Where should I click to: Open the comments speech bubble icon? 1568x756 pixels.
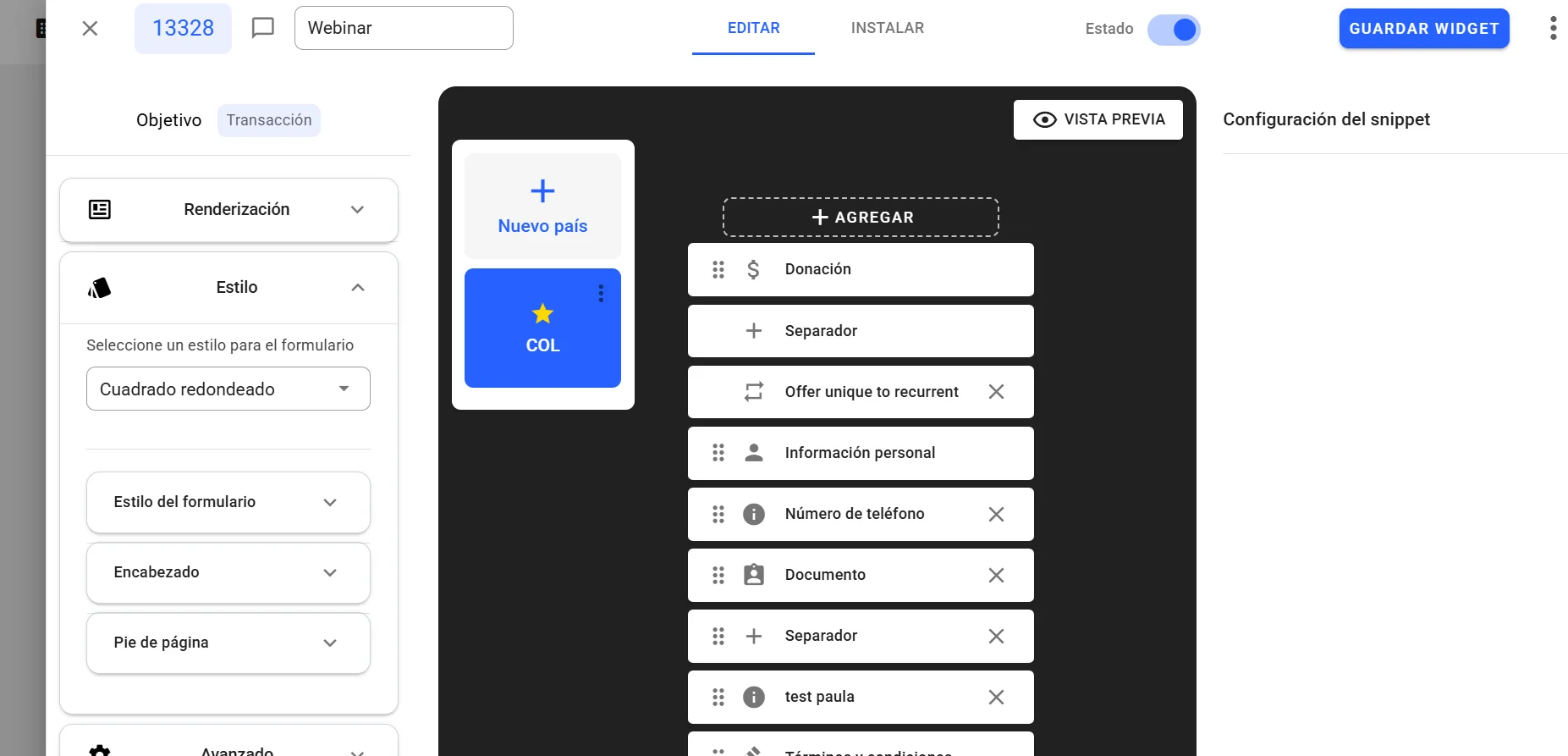coord(263,28)
